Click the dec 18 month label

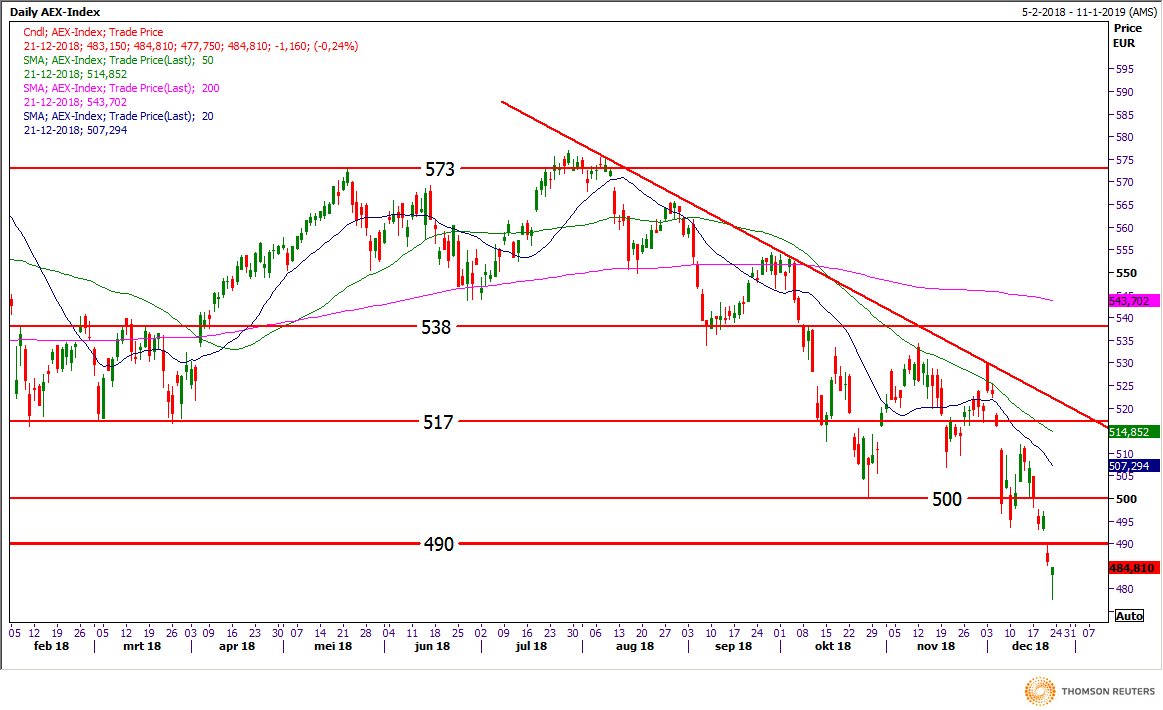coord(1030,646)
